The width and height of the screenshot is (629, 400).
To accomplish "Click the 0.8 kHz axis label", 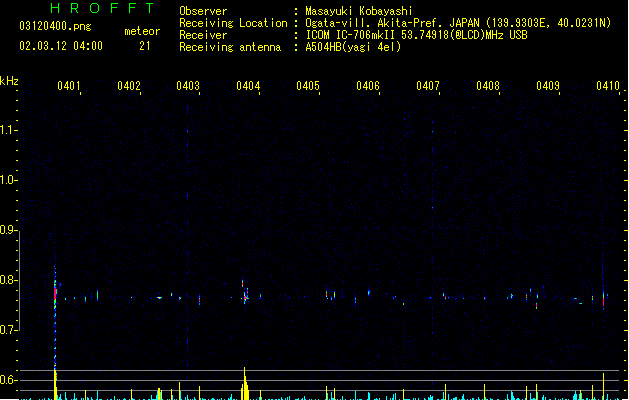I will (8, 280).
